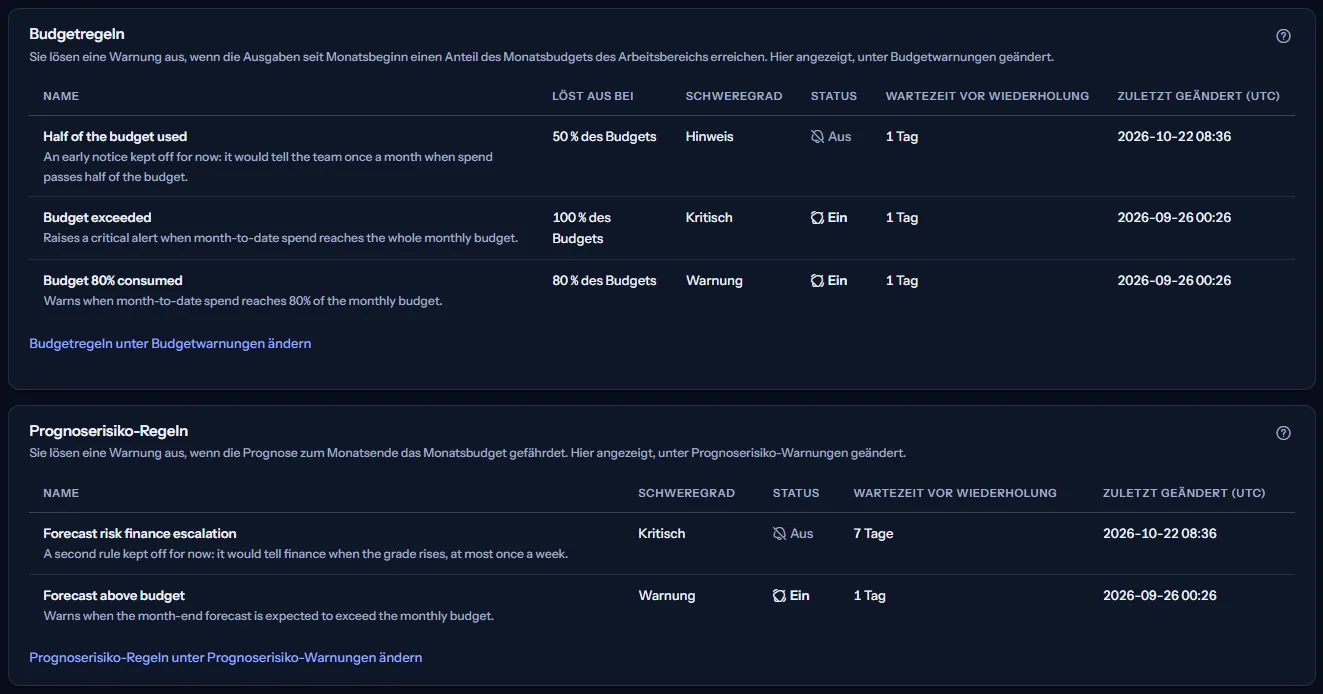Viewport: 1323px width, 694px height.
Task: Click NAME header in Budgetregeln table
Action: click(x=61, y=96)
